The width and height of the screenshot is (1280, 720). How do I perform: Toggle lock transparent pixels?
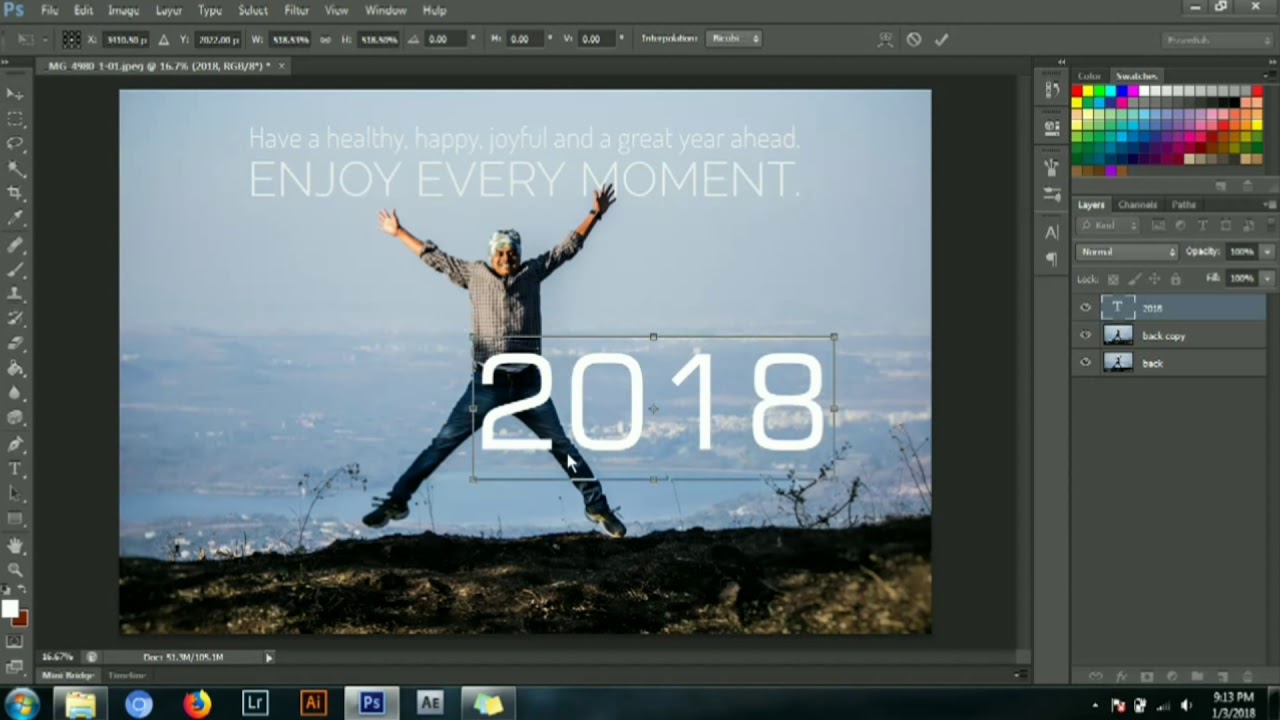tap(1111, 279)
